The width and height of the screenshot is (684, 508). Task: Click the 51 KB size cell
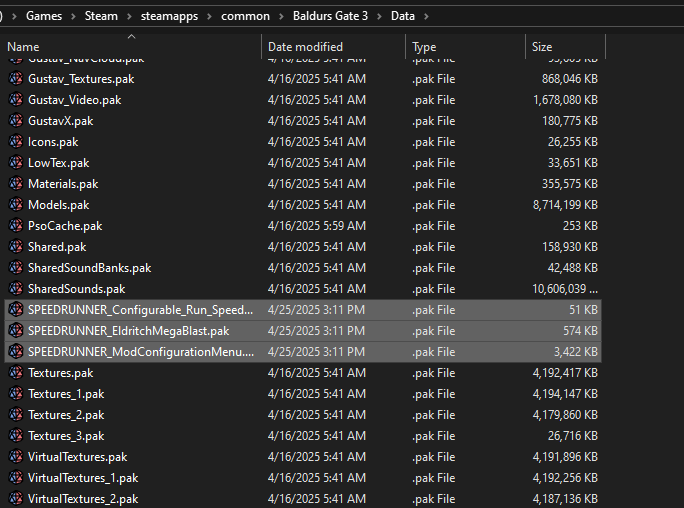[583, 310]
